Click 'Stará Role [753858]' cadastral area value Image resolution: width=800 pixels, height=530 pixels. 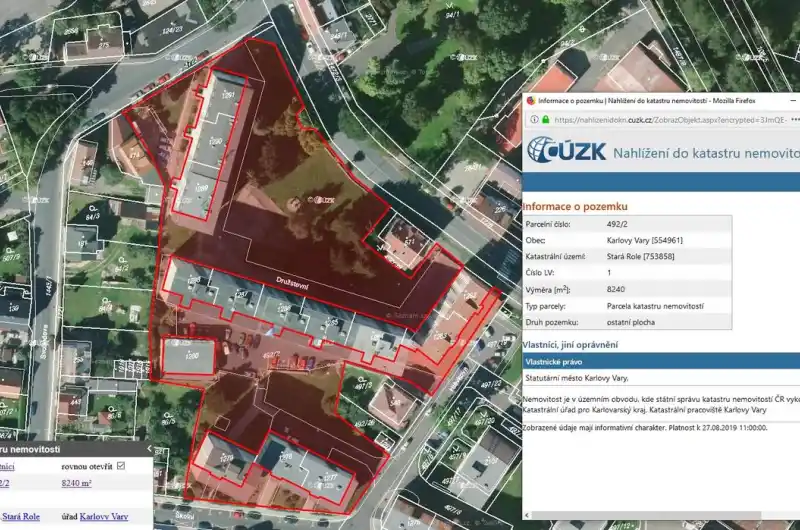[640, 257]
